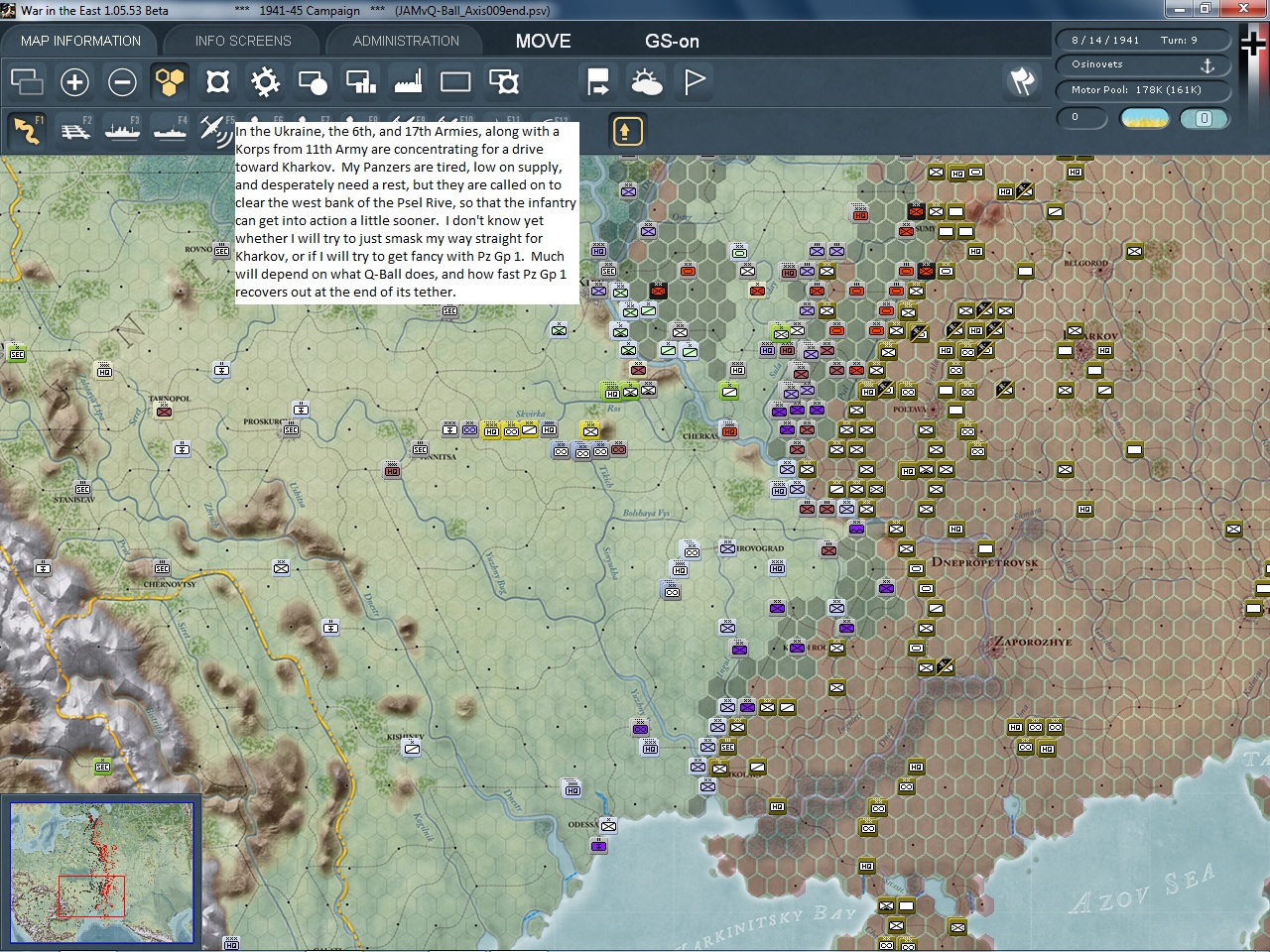This screenshot has width=1270, height=952.
Task: Click the Osinovets location label
Action: click(x=1097, y=64)
